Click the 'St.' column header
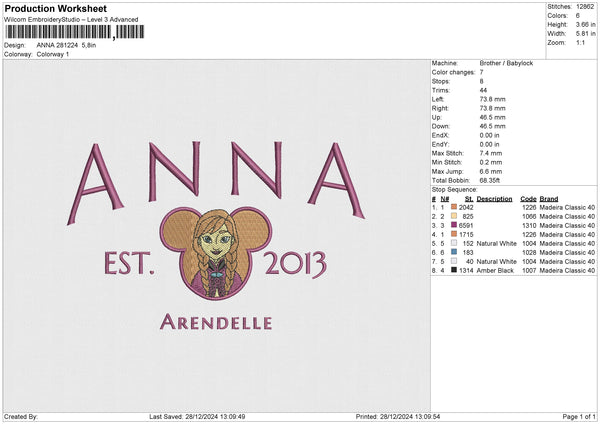The image size is (600, 424). tap(469, 199)
